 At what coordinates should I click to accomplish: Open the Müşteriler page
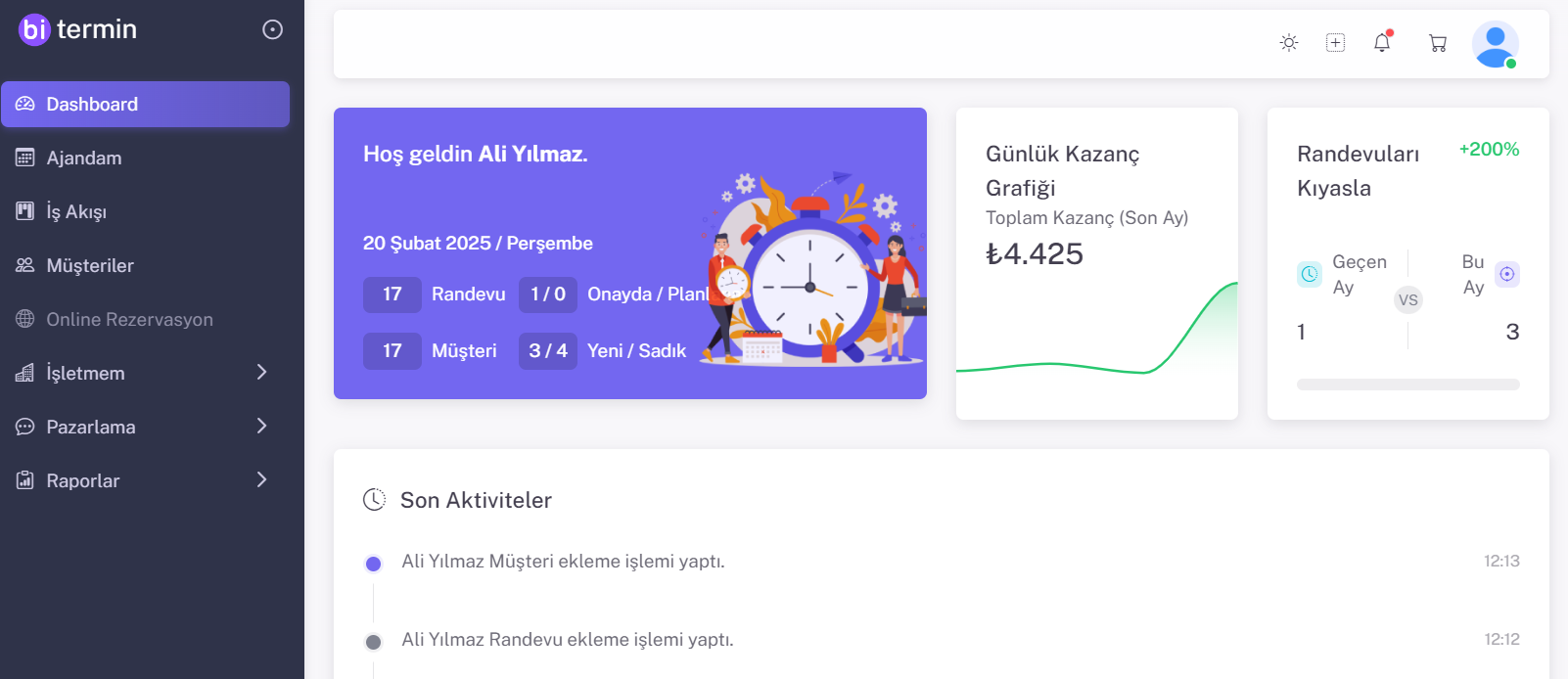point(90,266)
